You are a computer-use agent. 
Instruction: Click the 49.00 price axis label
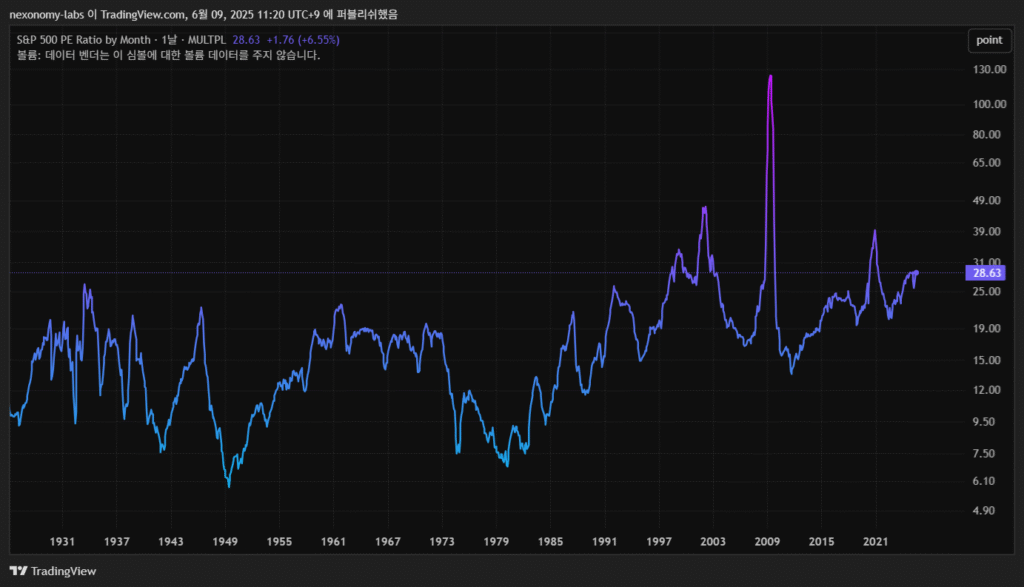pos(987,200)
